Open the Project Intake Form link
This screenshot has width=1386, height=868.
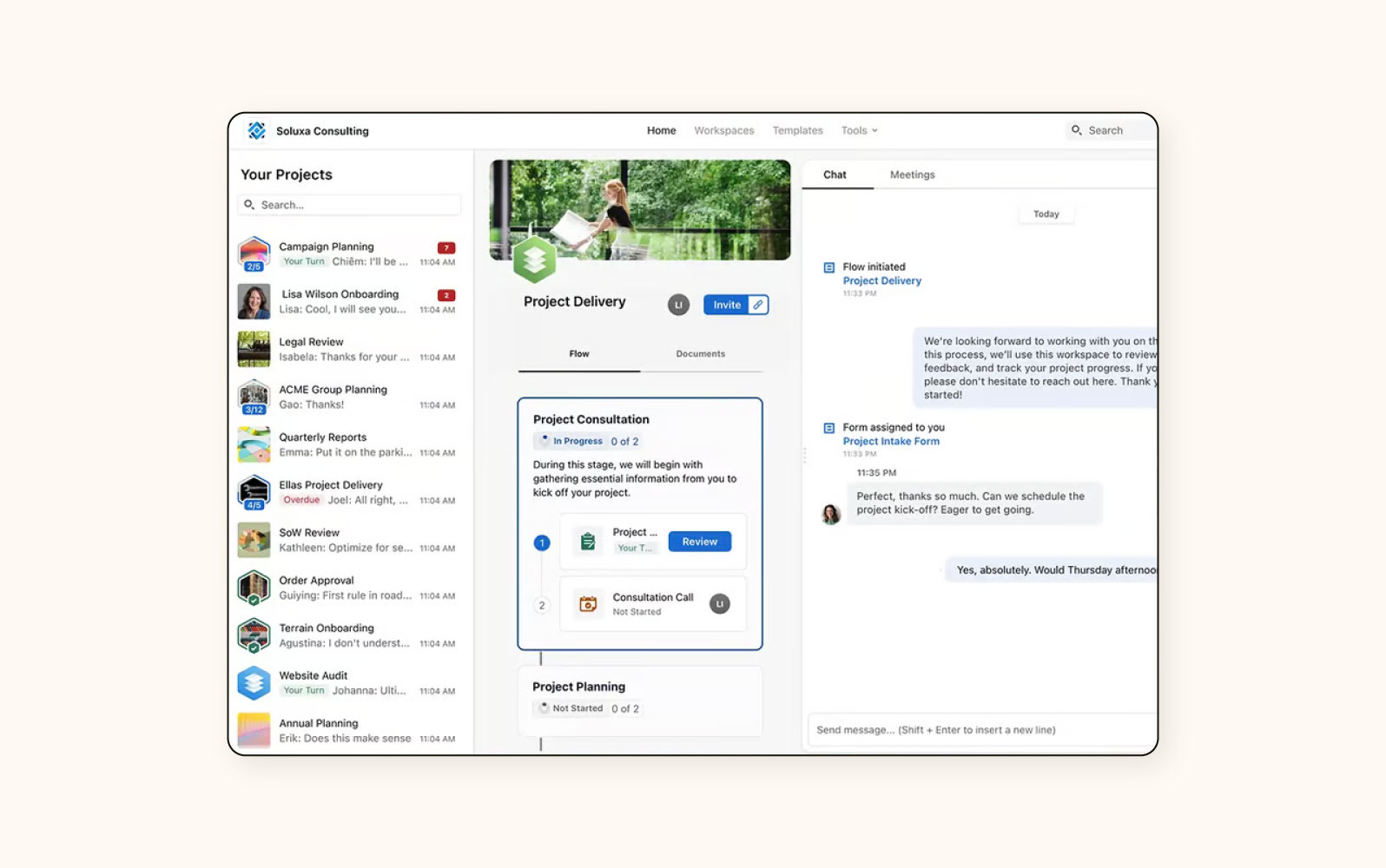(891, 441)
